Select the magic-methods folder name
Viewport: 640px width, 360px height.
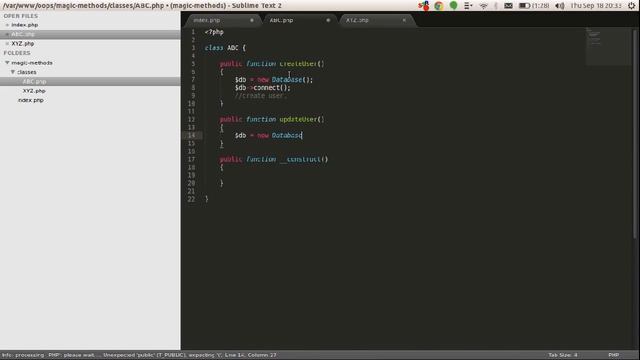[x=32, y=63]
